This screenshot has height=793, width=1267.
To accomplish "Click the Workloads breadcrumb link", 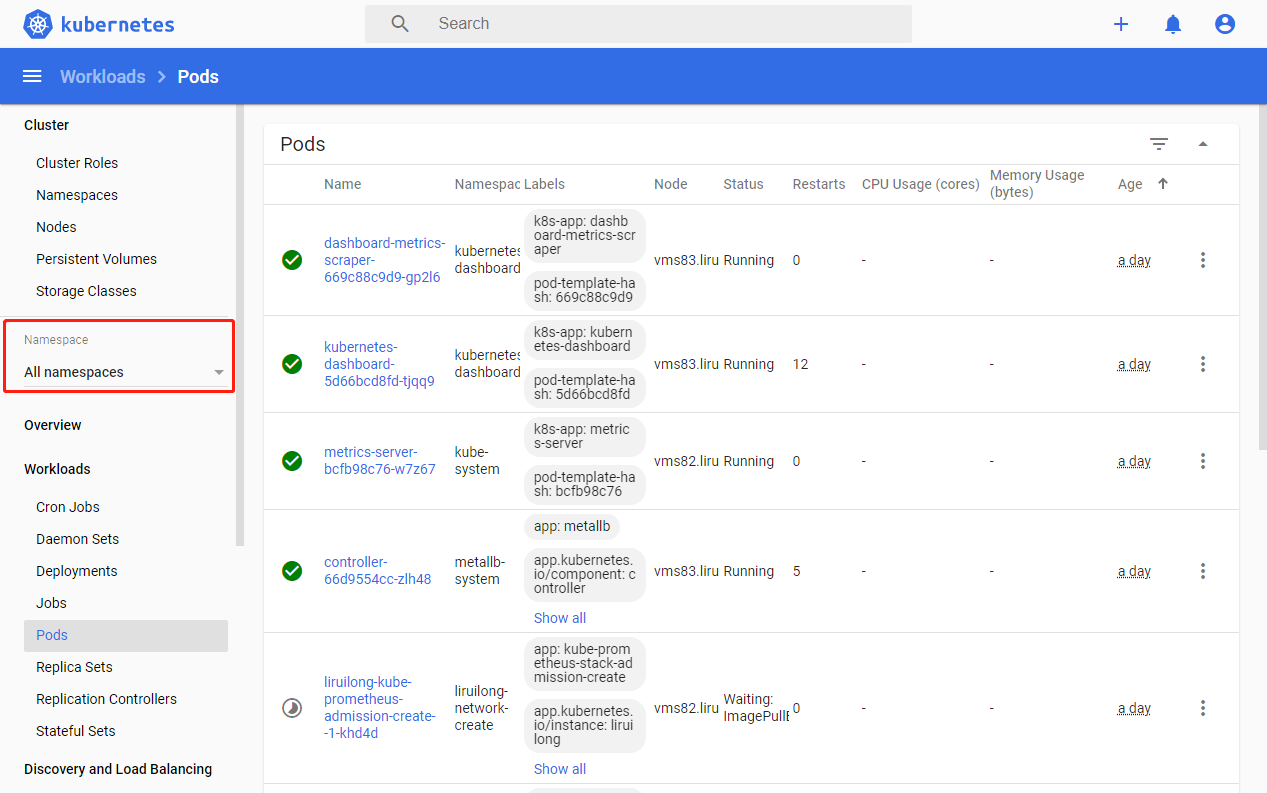I will click(x=102, y=77).
